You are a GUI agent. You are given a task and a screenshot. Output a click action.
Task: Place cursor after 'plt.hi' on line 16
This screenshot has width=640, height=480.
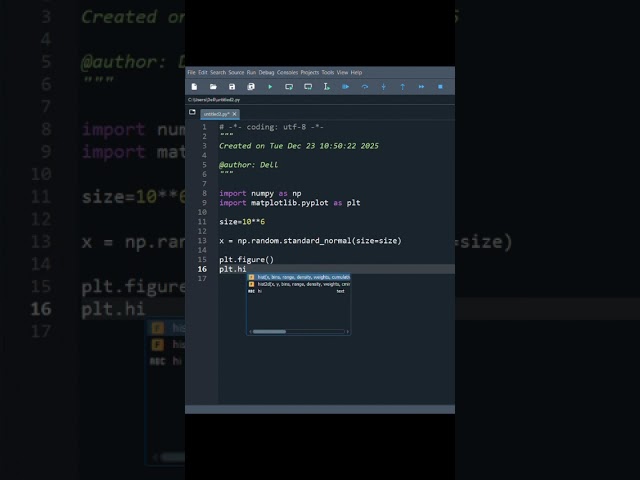click(x=247, y=269)
